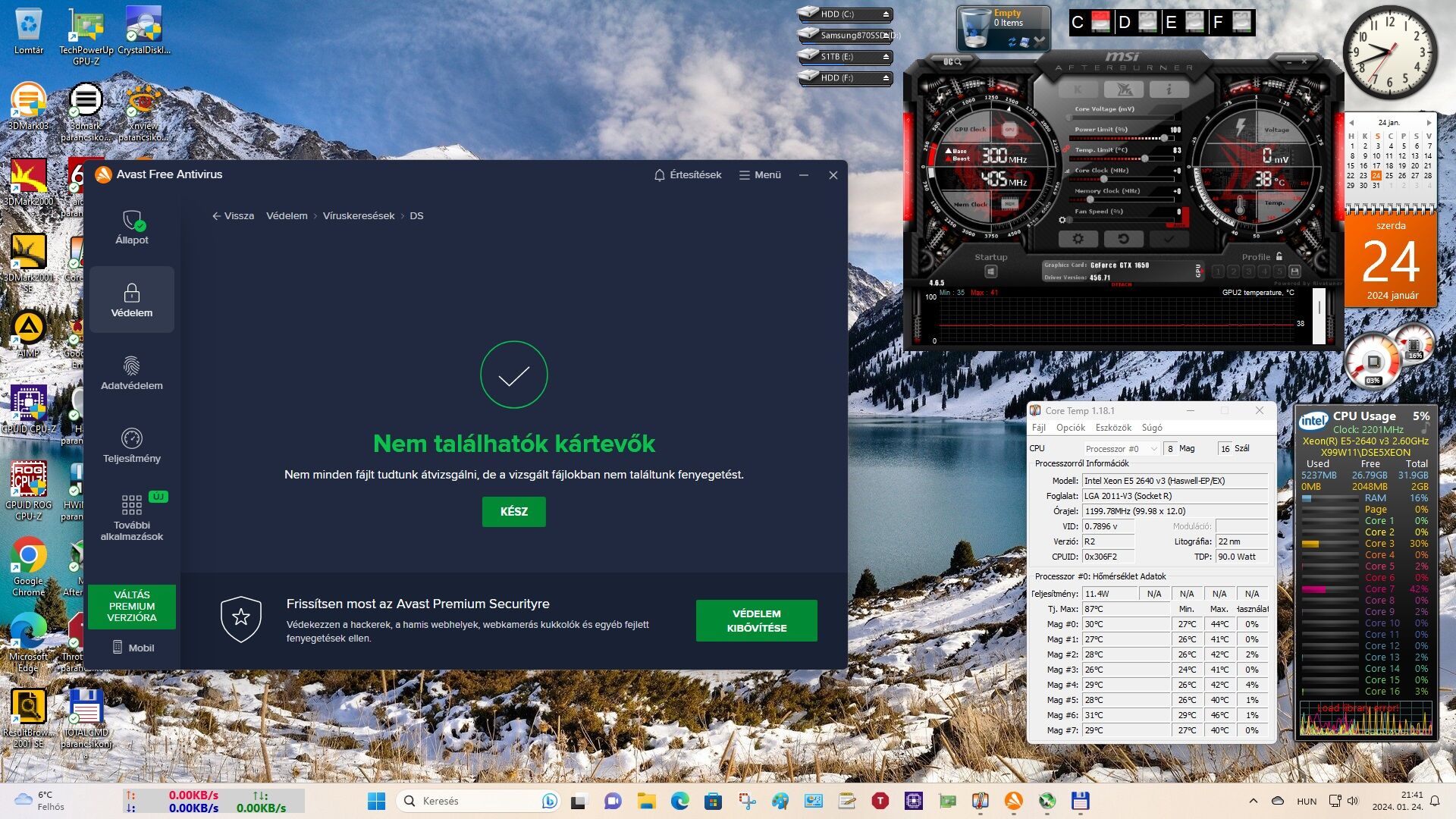
Task: Go to the previous month in calendar gadget
Action: pos(1351,122)
